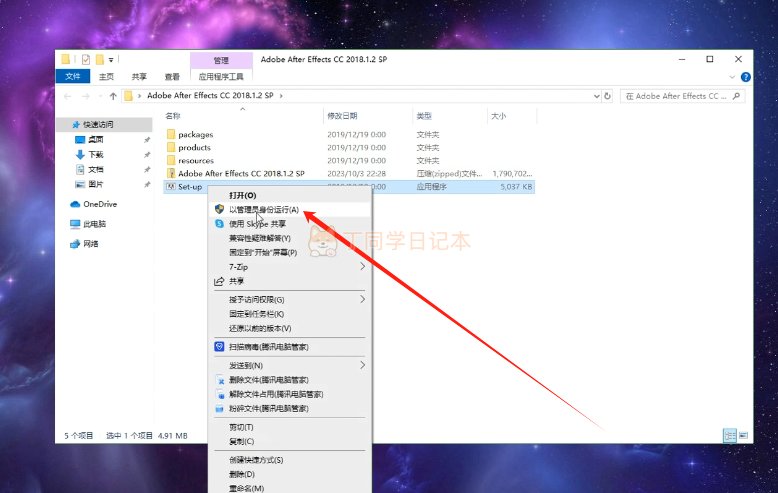778x493 pixels.
Task: Open 桌面 in the navigation pane
Action: 96,140
